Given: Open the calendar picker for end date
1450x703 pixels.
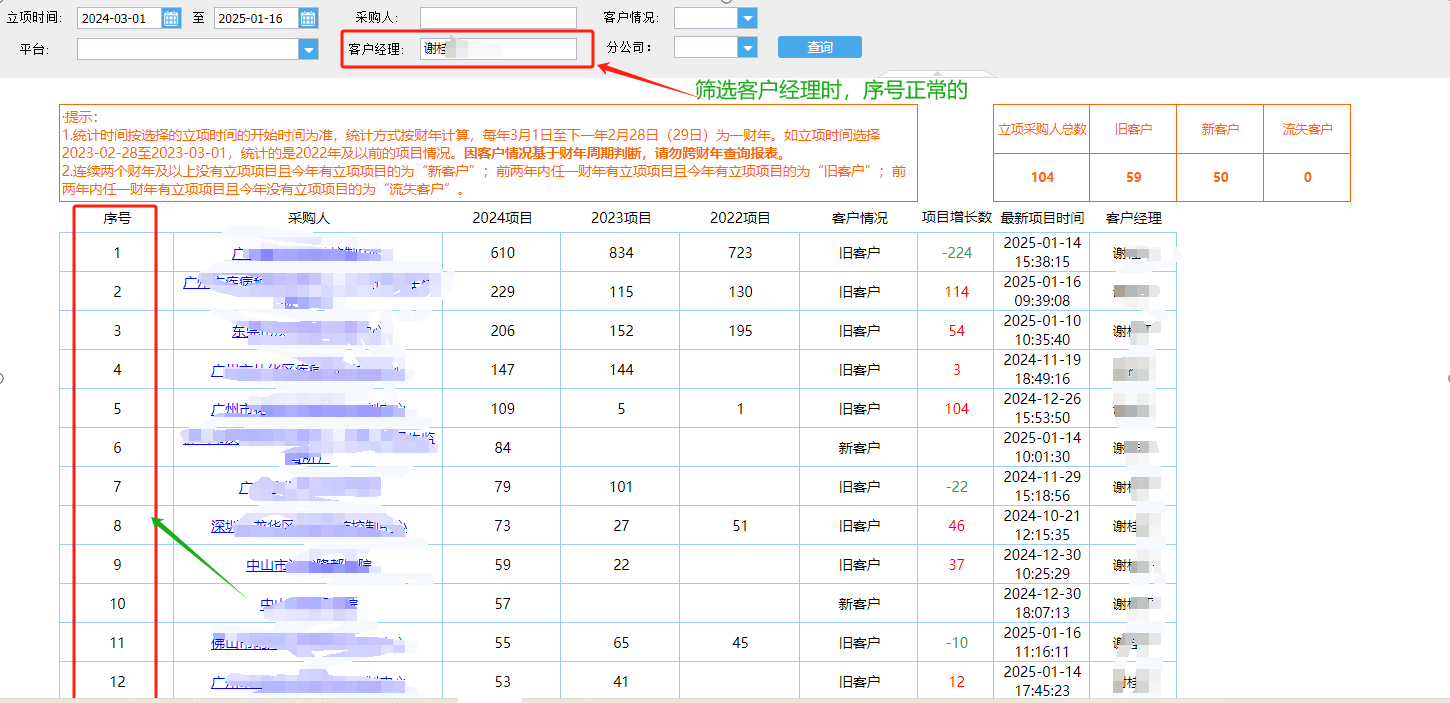Looking at the screenshot, I should click(308, 18).
